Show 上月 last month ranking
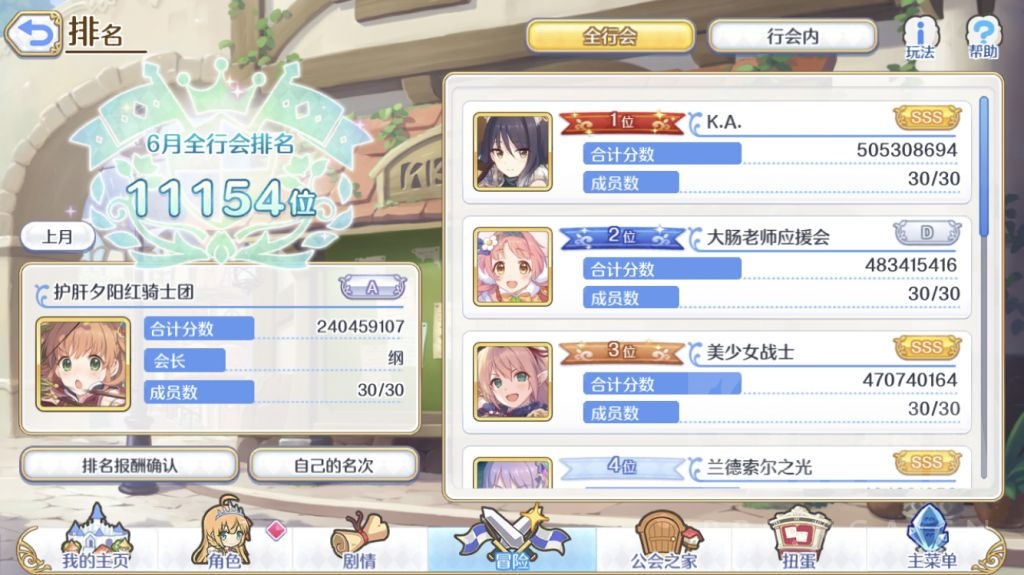Screen dimensions: 1024x575 [x=57, y=237]
